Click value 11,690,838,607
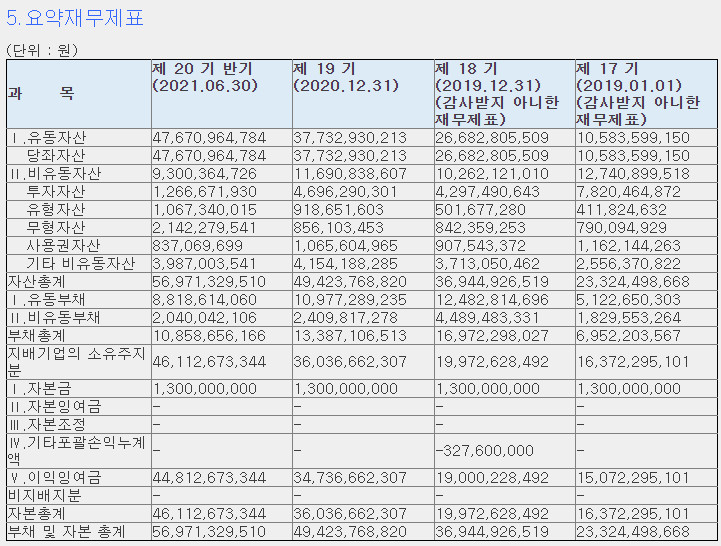This screenshot has width=721, height=546. [x=350, y=174]
